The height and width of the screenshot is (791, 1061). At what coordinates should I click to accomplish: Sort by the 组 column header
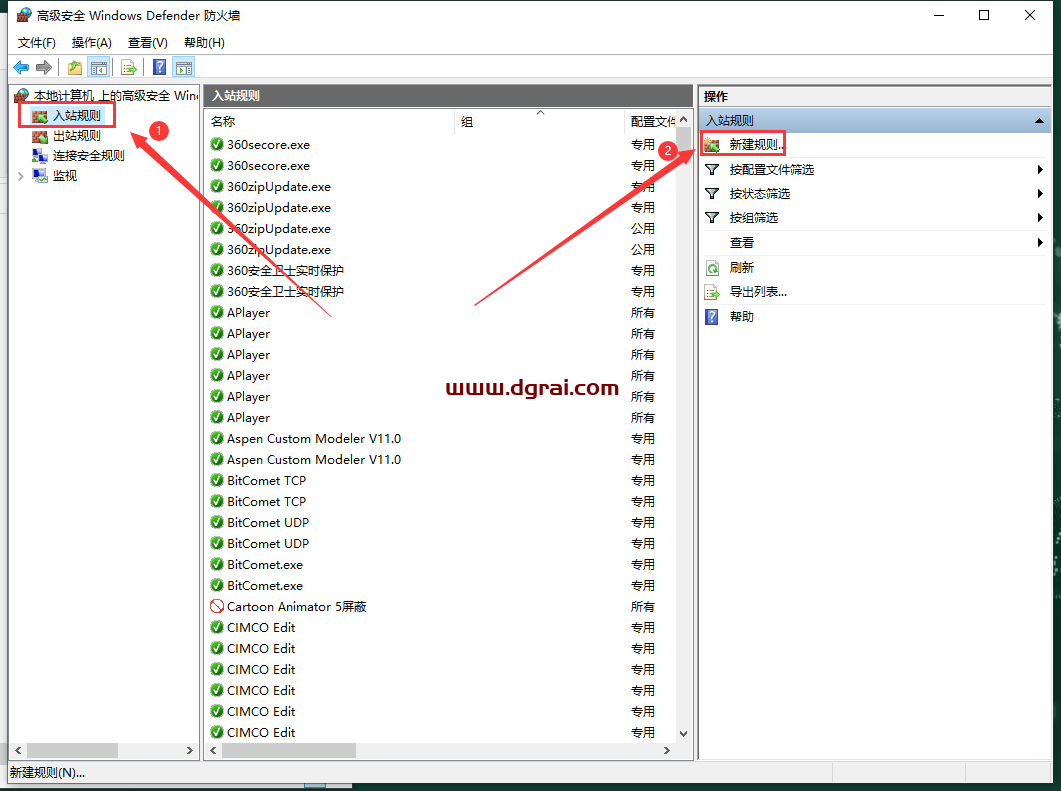tap(539, 122)
